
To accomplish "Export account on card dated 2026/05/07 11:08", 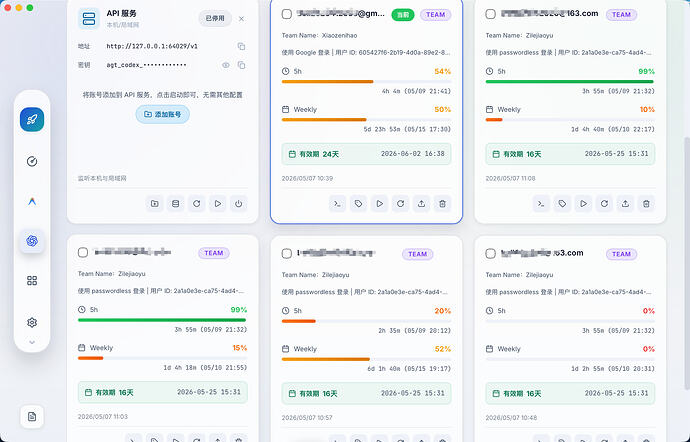I will [x=625, y=204].
